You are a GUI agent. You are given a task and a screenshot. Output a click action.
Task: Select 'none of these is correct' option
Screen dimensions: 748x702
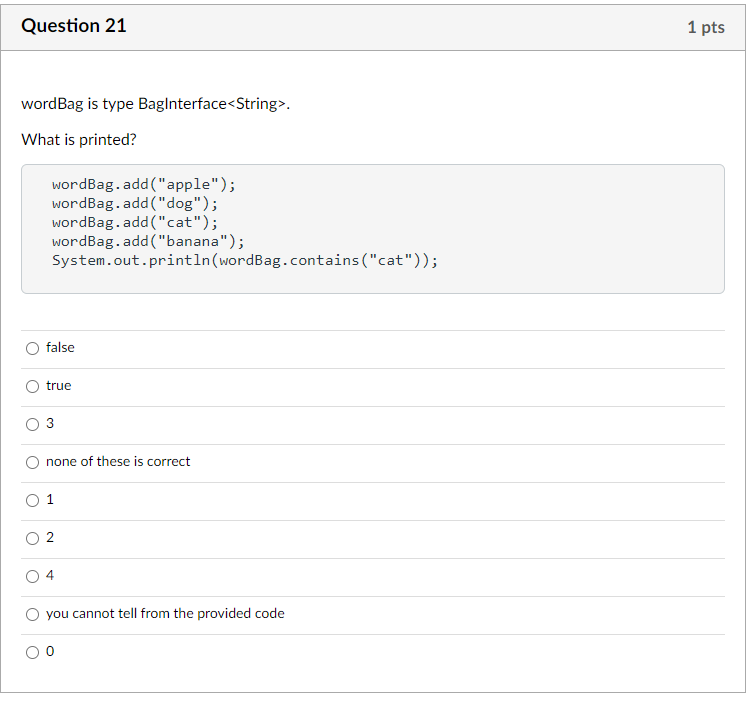[x=32, y=463]
